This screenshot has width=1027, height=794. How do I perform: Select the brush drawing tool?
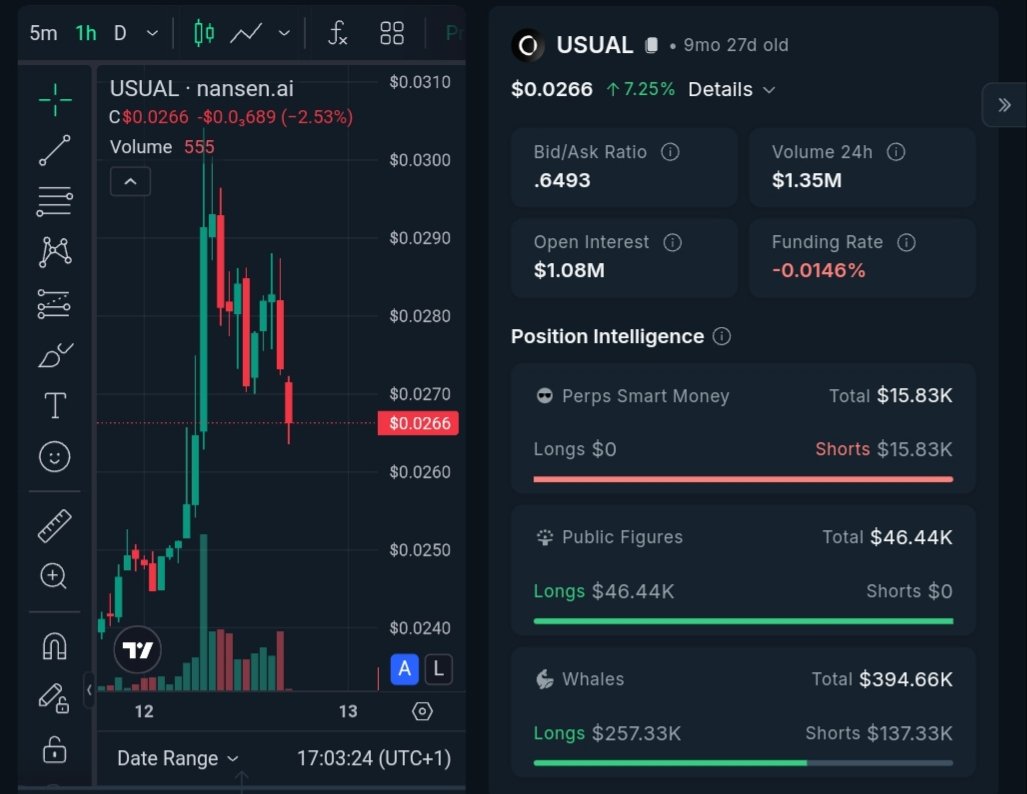click(55, 354)
